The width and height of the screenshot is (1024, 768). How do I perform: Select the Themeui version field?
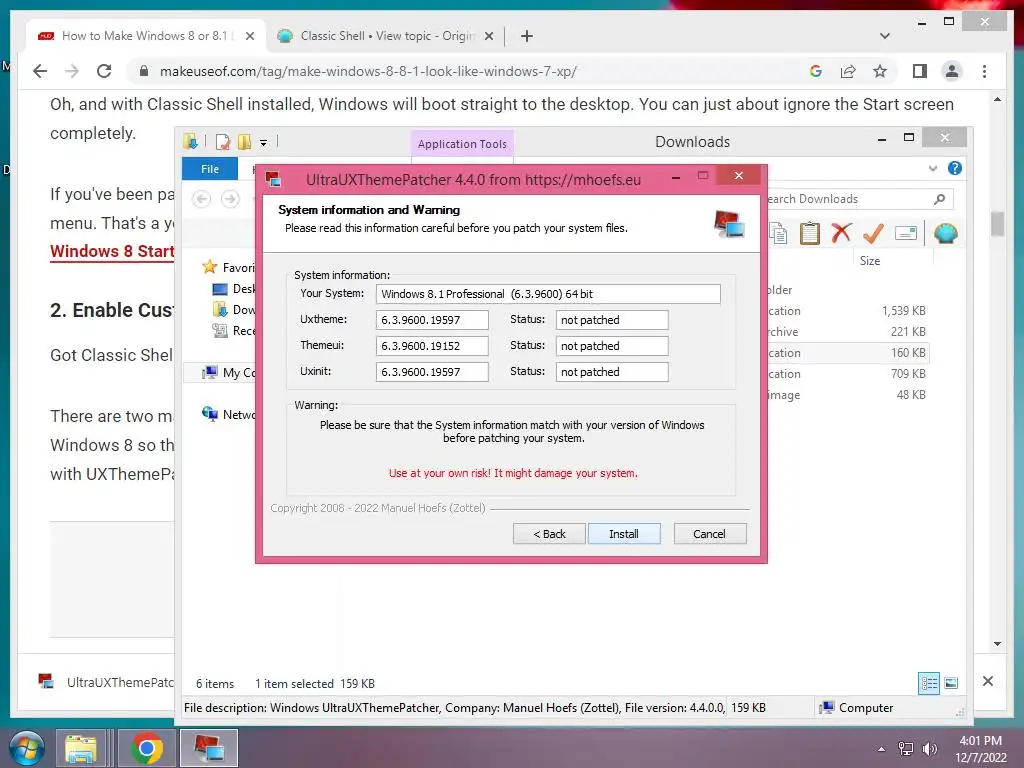432,345
